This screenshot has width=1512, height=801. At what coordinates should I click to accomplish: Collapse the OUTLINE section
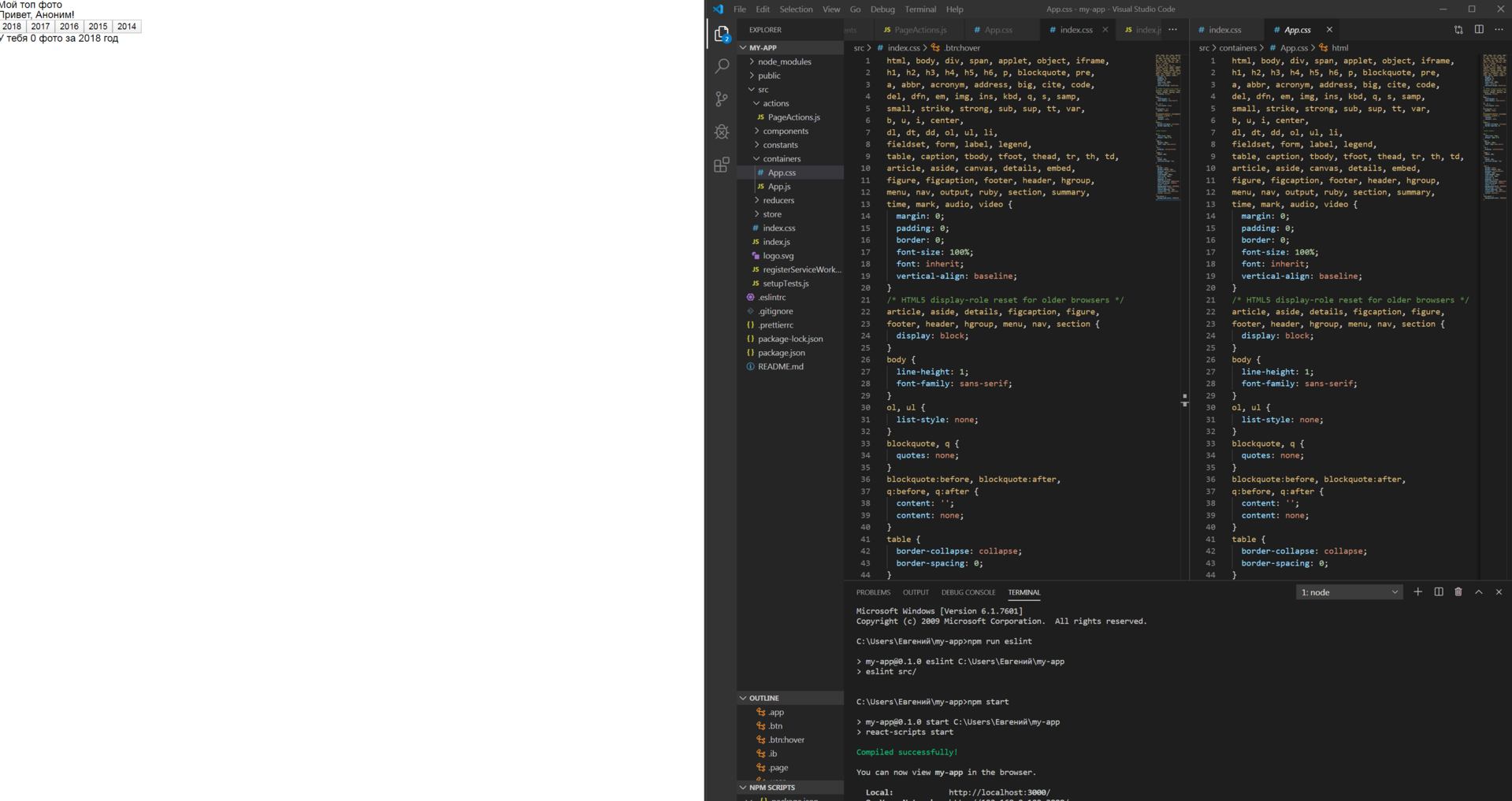point(790,698)
